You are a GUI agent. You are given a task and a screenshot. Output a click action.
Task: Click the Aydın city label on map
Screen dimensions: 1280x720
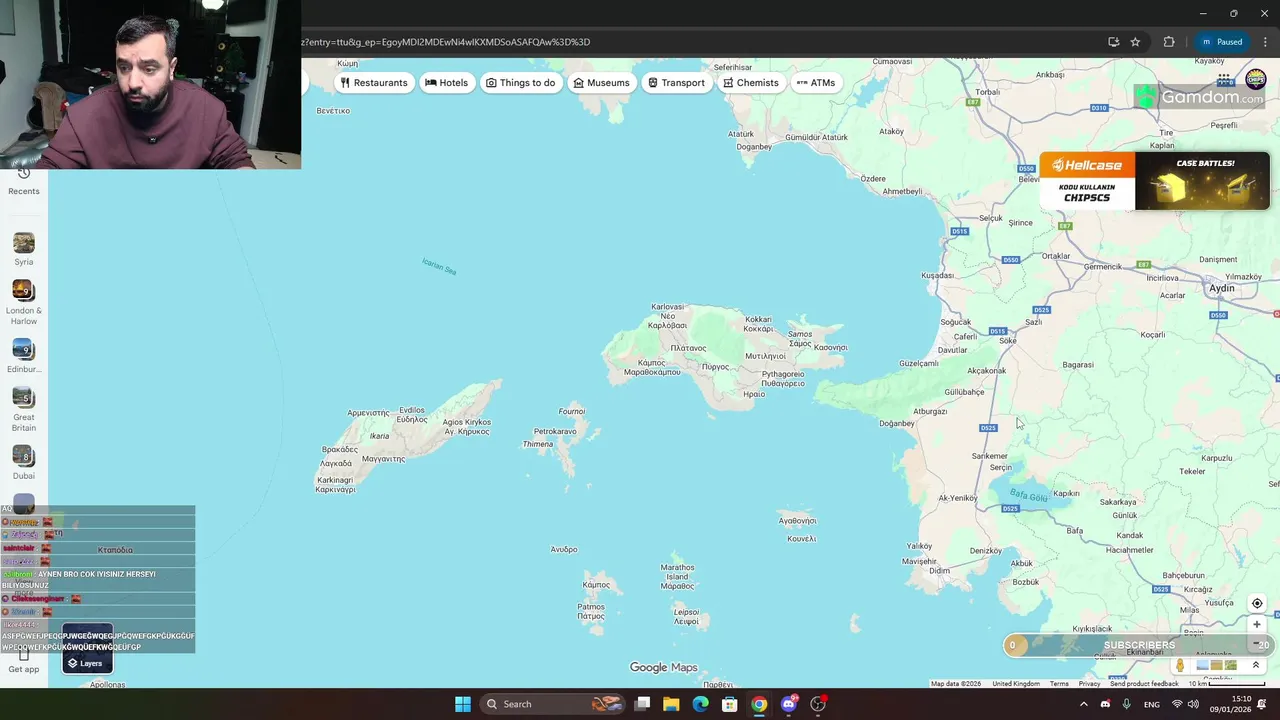click(x=1221, y=288)
